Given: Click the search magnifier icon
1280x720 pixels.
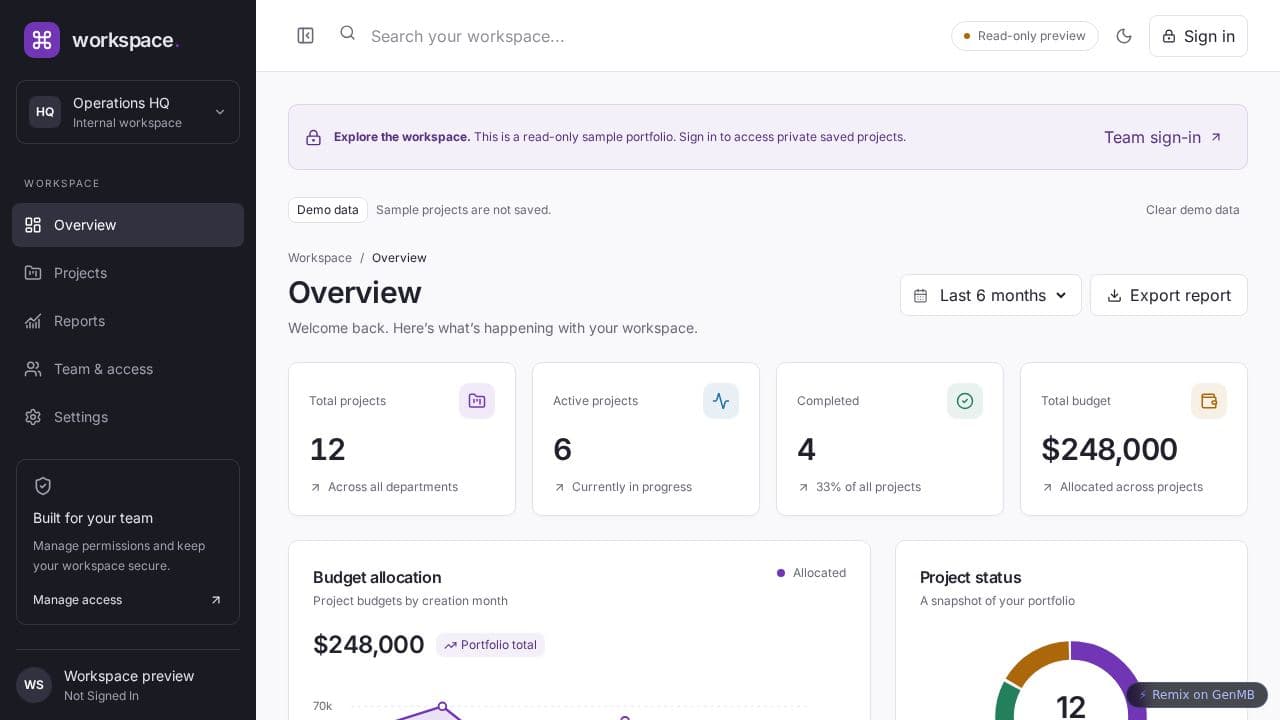Looking at the screenshot, I should [x=347, y=33].
